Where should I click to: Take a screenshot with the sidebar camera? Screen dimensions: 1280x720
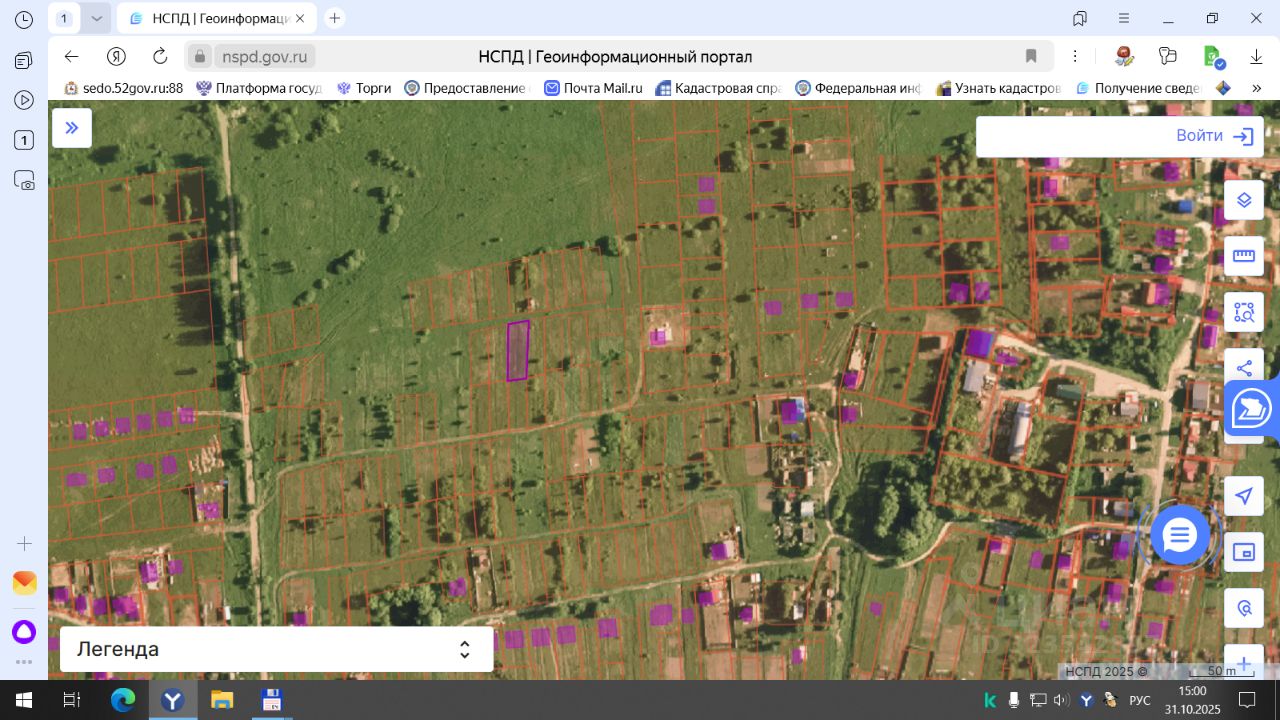pyautogui.click(x=24, y=181)
